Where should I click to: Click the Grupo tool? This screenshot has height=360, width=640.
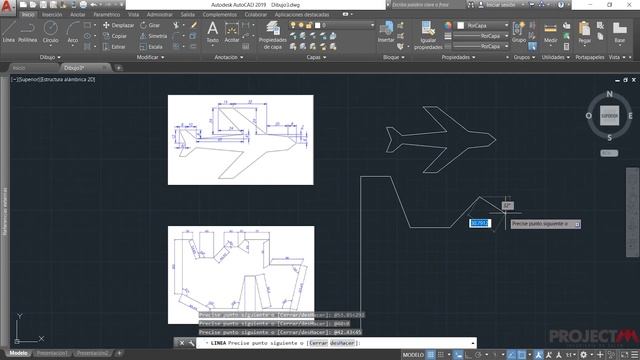pyautogui.click(x=519, y=32)
